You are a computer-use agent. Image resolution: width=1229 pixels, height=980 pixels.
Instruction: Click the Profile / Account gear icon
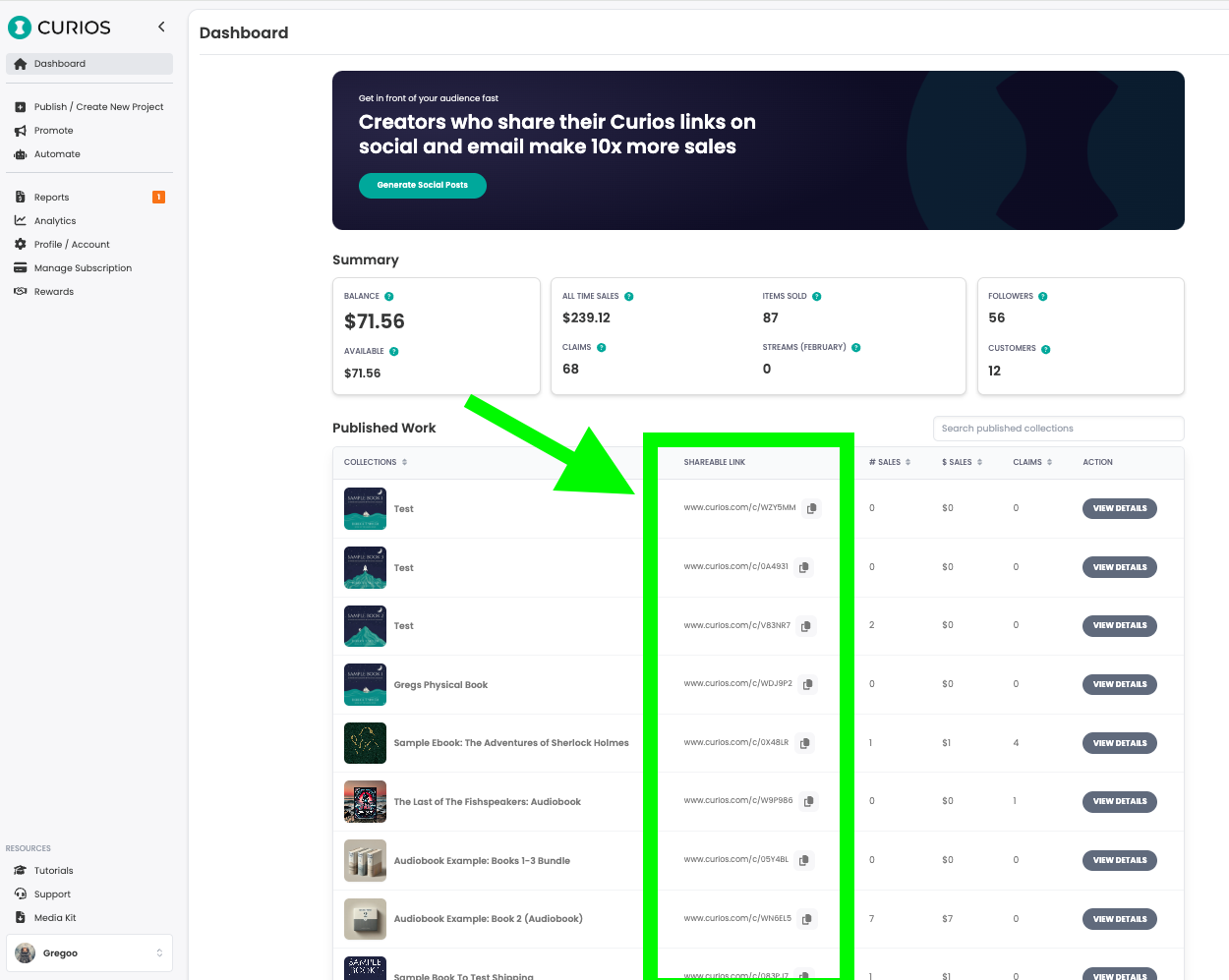[x=21, y=244]
